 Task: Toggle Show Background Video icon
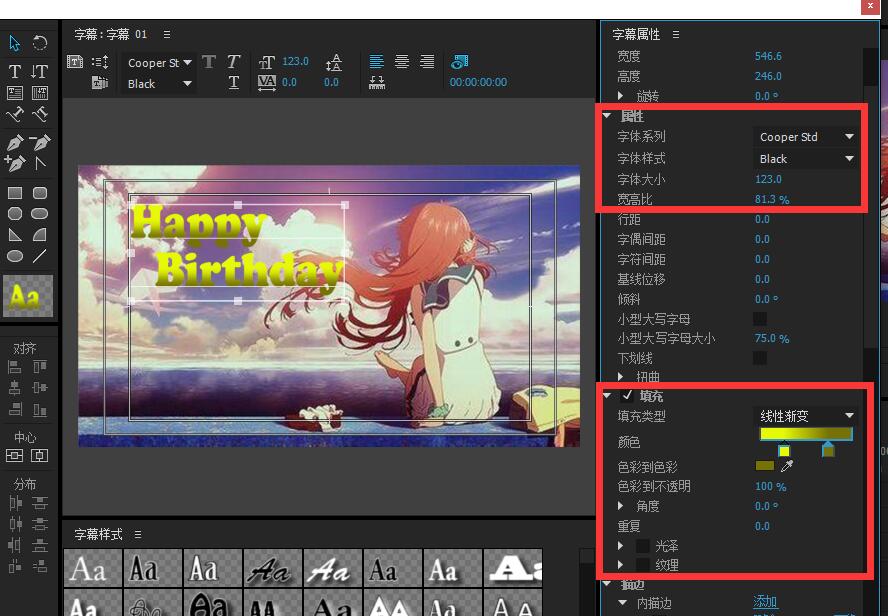[x=459, y=62]
